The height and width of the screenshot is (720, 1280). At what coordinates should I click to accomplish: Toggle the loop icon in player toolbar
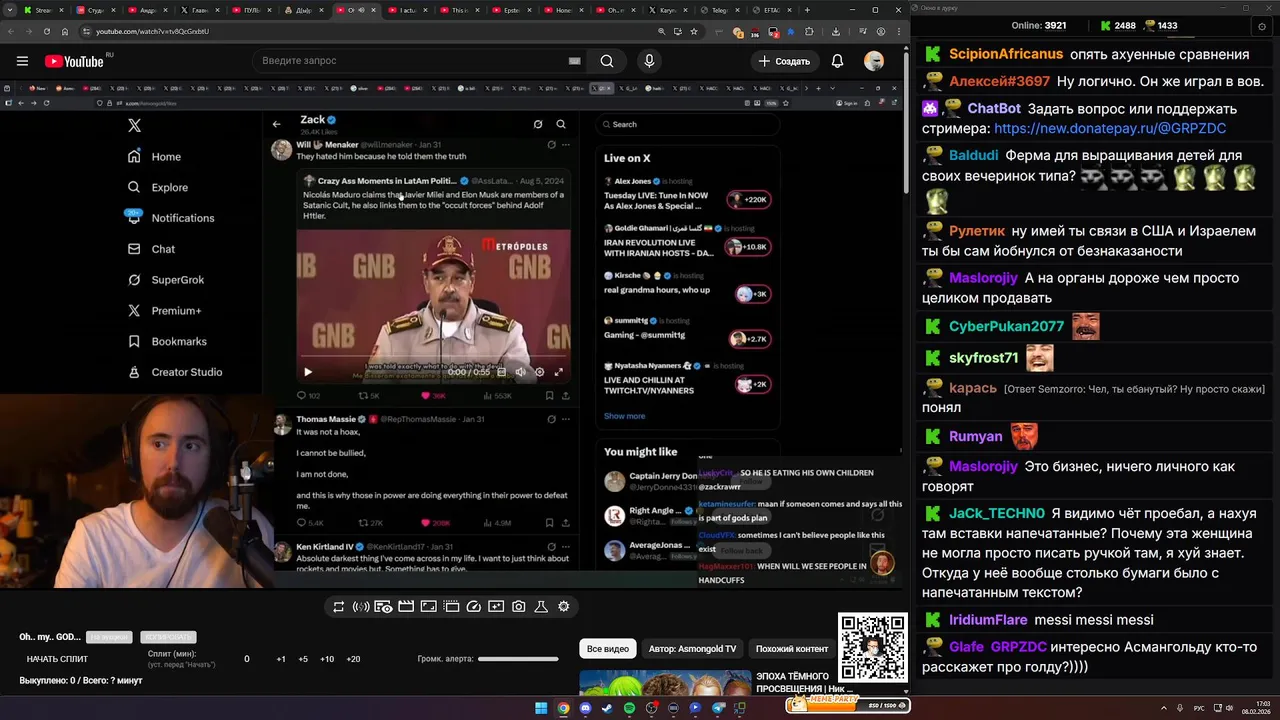coord(339,607)
